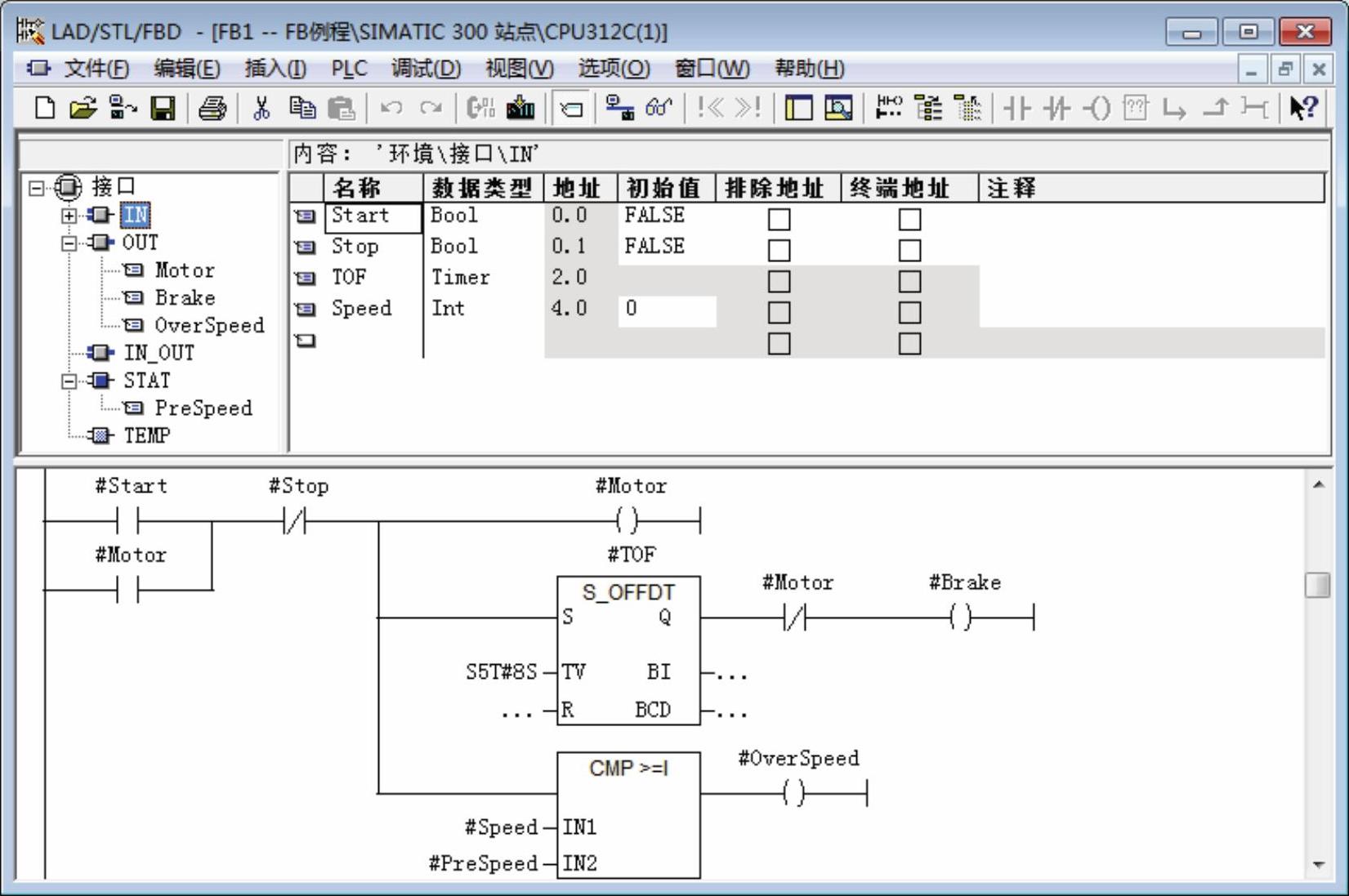Click the S_OFFDT timer box
Screen dimensions: 1349x896
pos(628,651)
